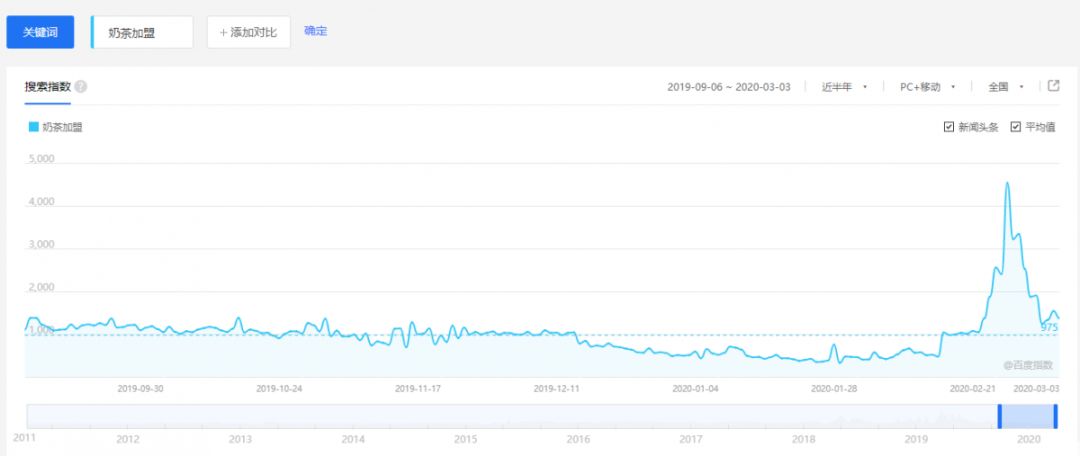1080x456 pixels.
Task: Click the 关键词 blue button
Action: [x=40, y=32]
